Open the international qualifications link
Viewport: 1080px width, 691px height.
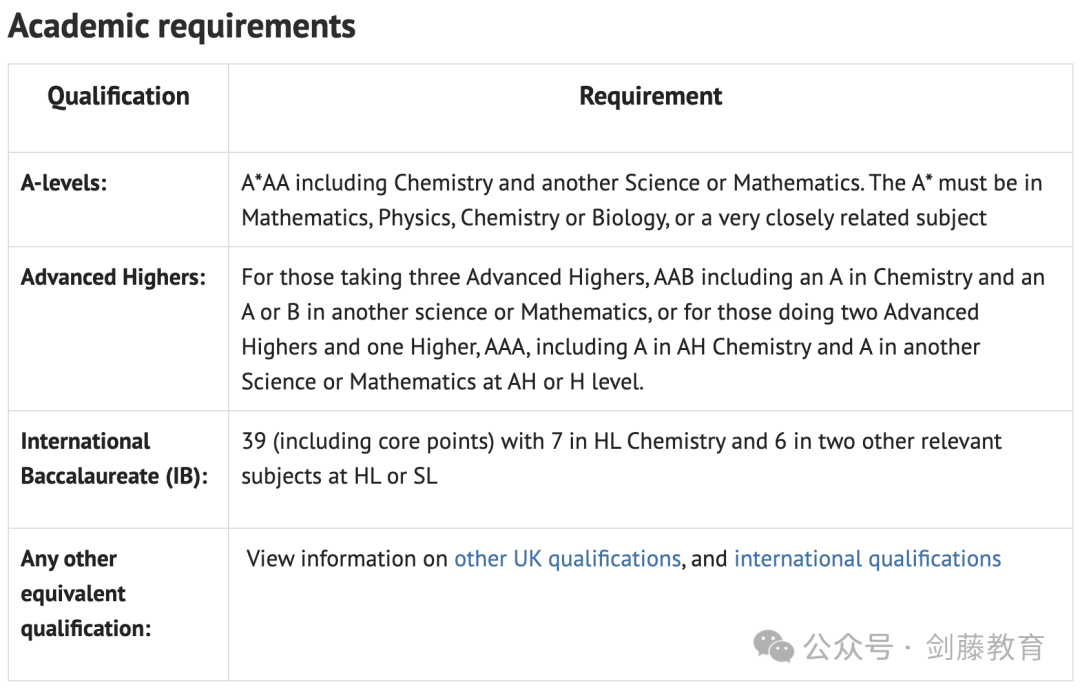(867, 559)
